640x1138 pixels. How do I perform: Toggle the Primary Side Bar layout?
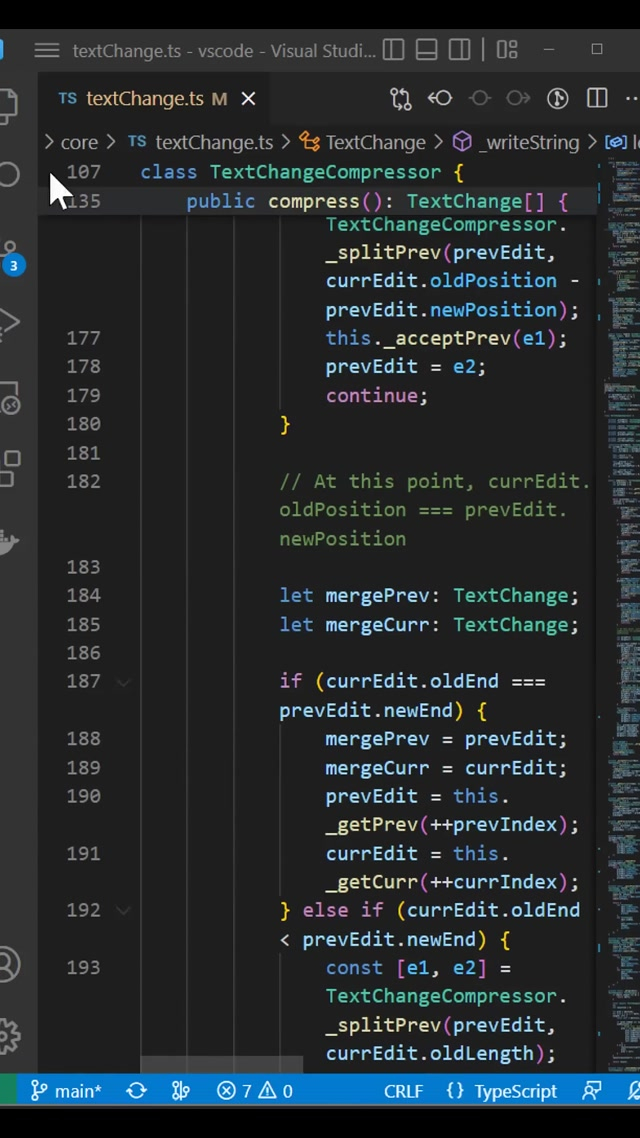pyautogui.click(x=393, y=50)
